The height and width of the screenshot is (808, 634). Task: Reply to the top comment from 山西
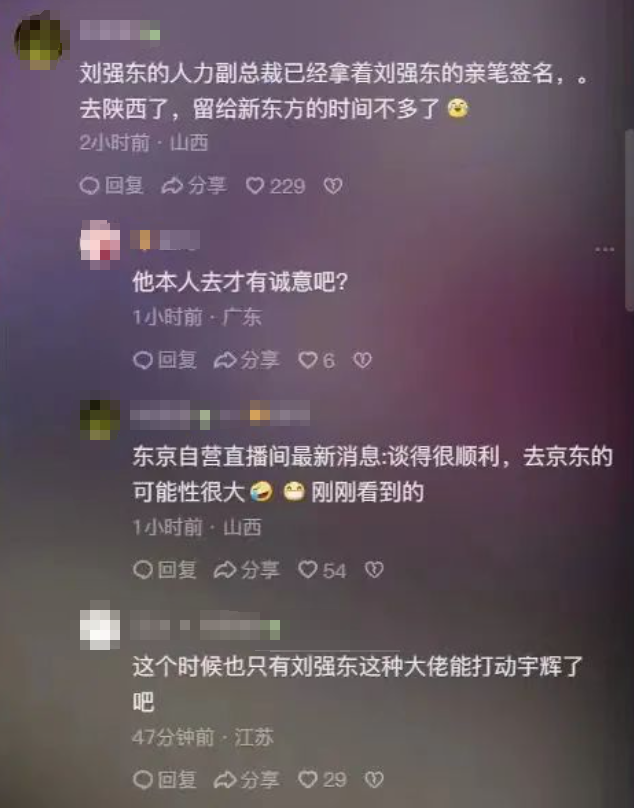[x=111, y=186]
